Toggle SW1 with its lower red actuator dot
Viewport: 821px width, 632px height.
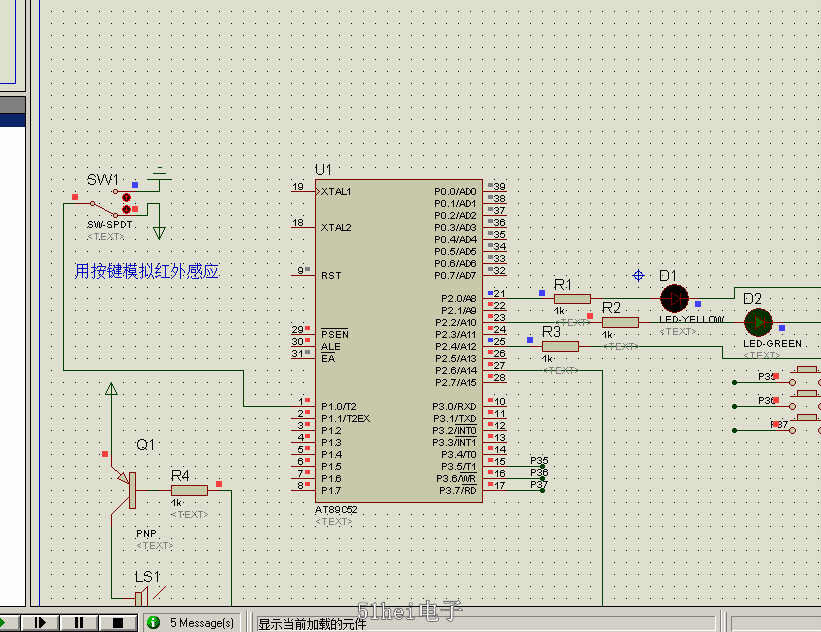[x=126, y=209]
